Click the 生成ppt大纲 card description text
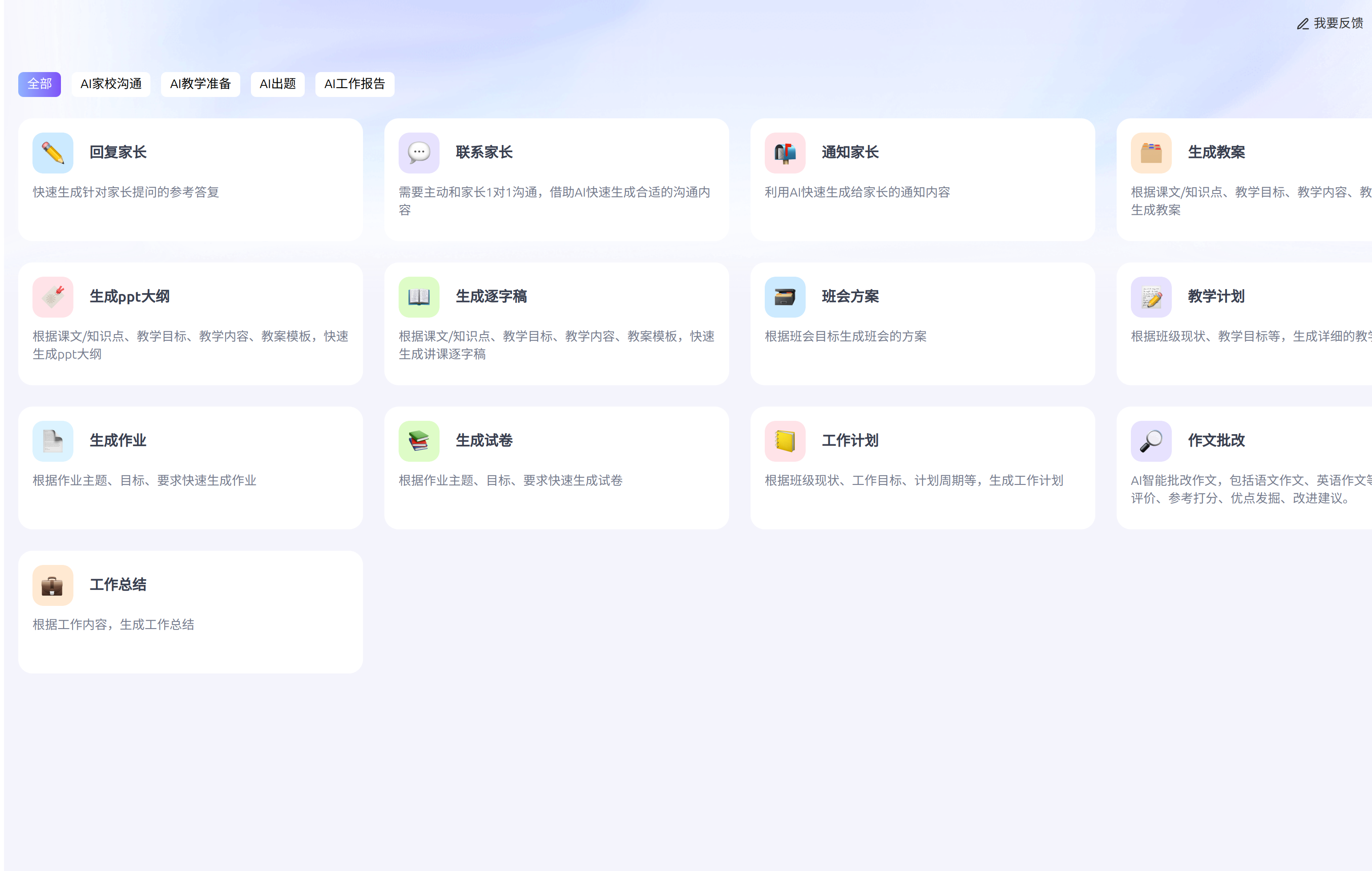The image size is (1372, 871). coord(190,345)
